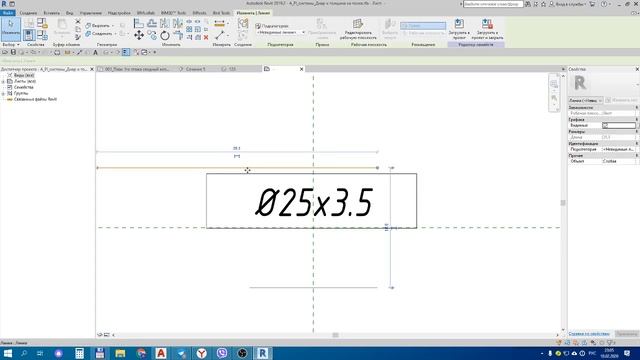Select Связанные файлы Revit in browser
The image size is (640, 360).
tap(35, 99)
